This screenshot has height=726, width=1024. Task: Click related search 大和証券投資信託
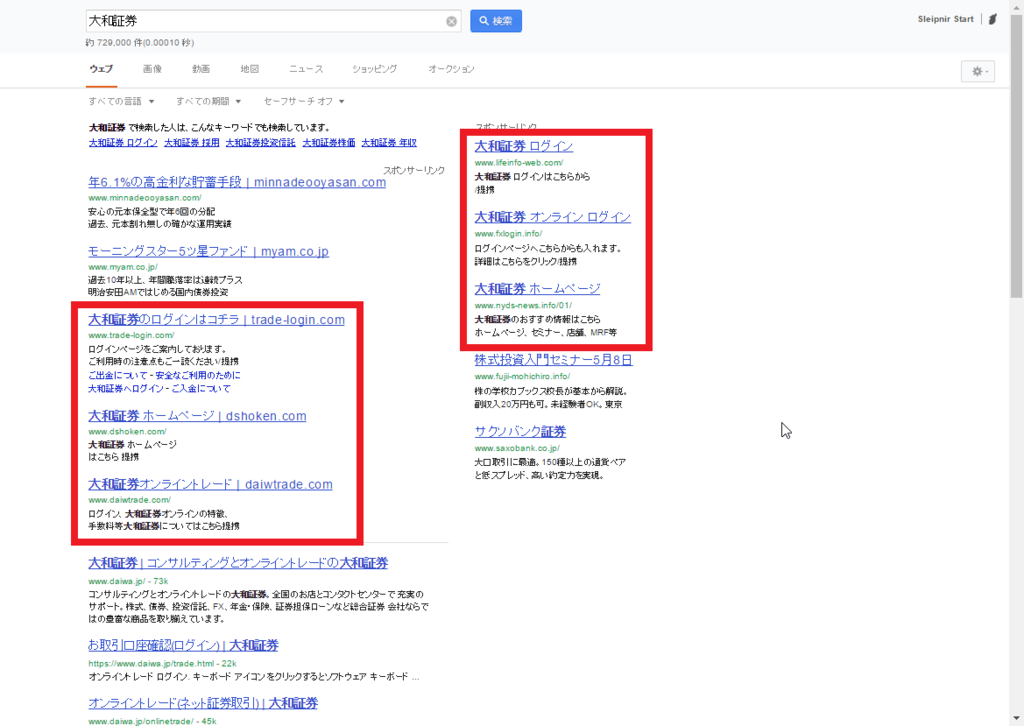(261, 142)
